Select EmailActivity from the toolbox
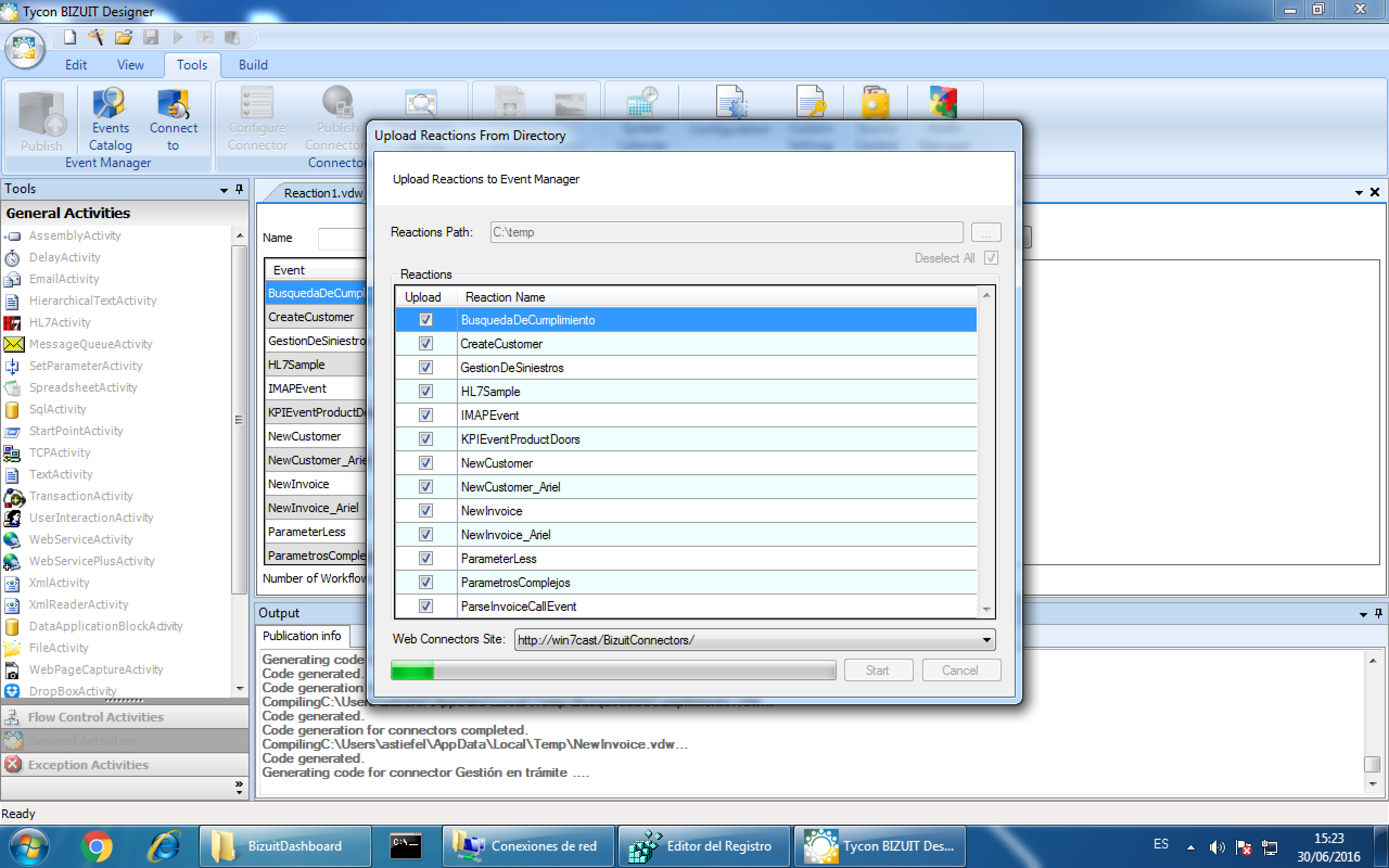The height and width of the screenshot is (868, 1389). 63,279
